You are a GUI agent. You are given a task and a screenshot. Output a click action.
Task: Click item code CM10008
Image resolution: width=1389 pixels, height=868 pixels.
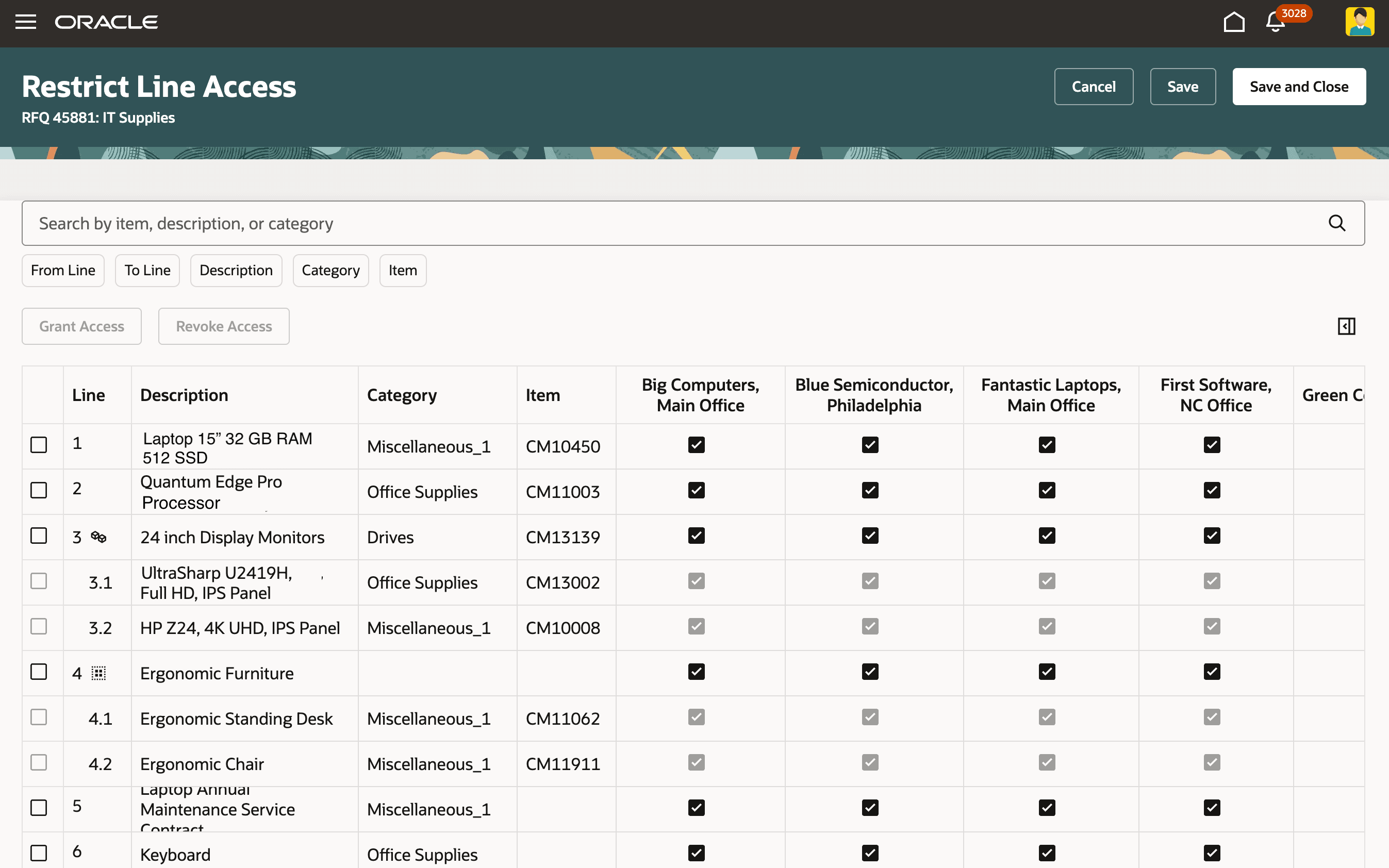[x=563, y=628]
